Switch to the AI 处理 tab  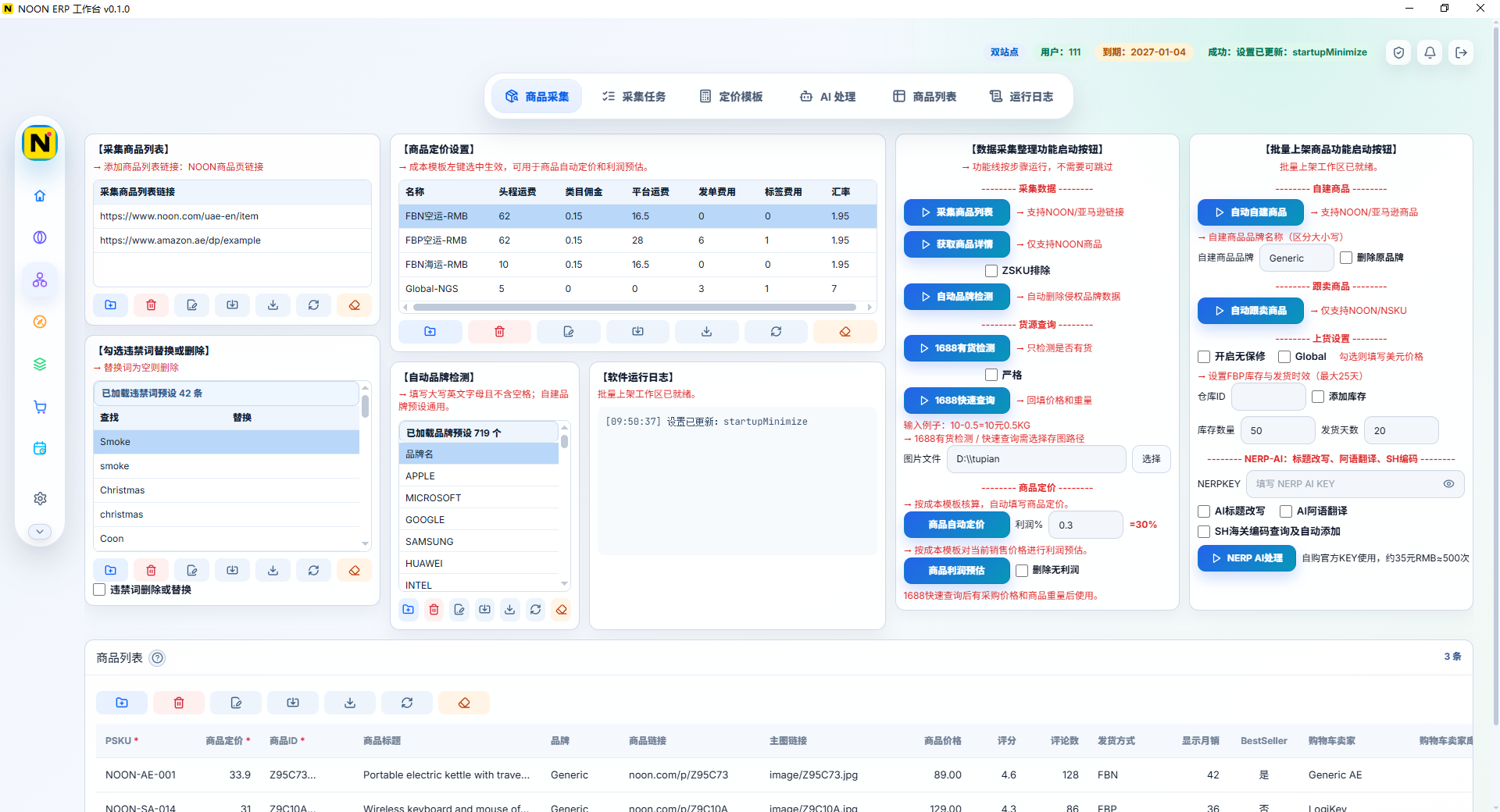(x=827, y=97)
